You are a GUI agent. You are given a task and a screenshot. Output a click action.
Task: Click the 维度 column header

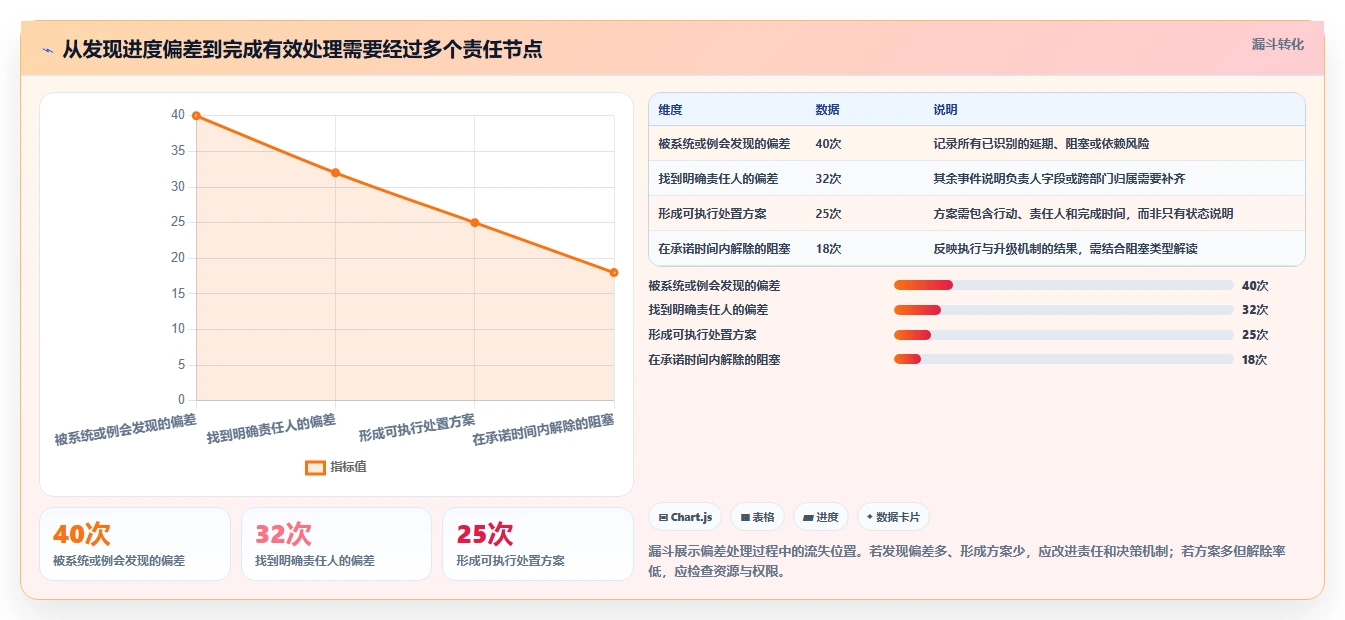[x=671, y=110]
